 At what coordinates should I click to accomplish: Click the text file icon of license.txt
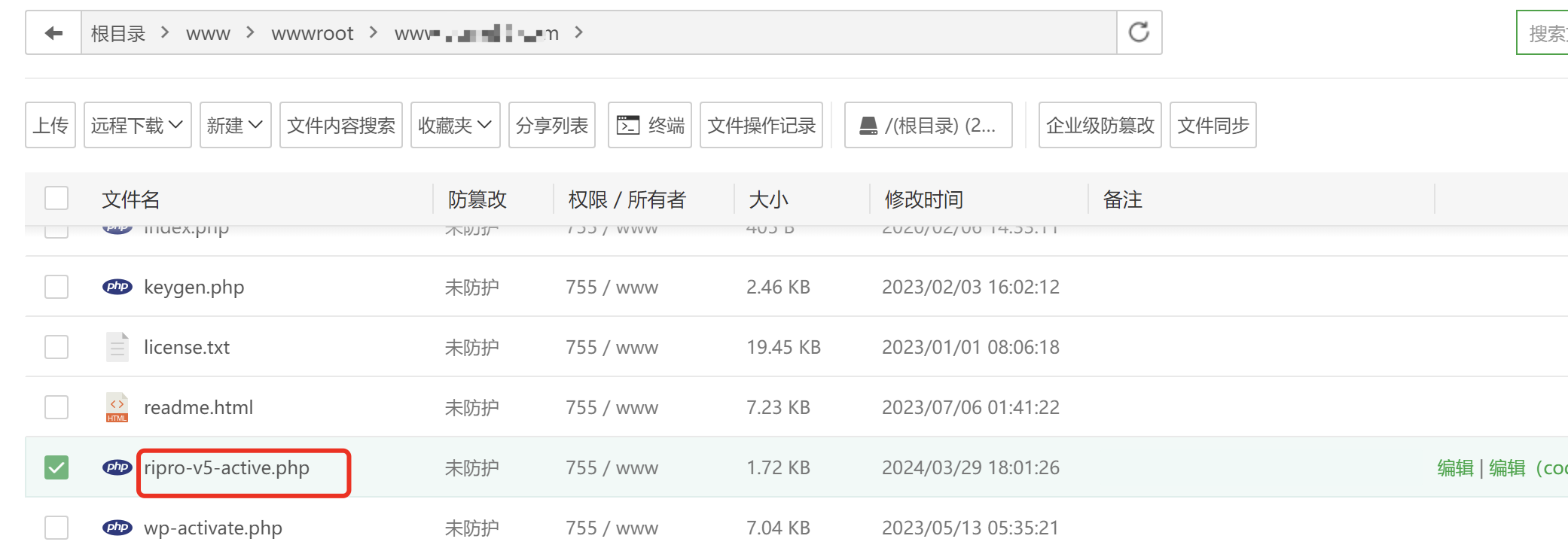pyautogui.click(x=117, y=347)
